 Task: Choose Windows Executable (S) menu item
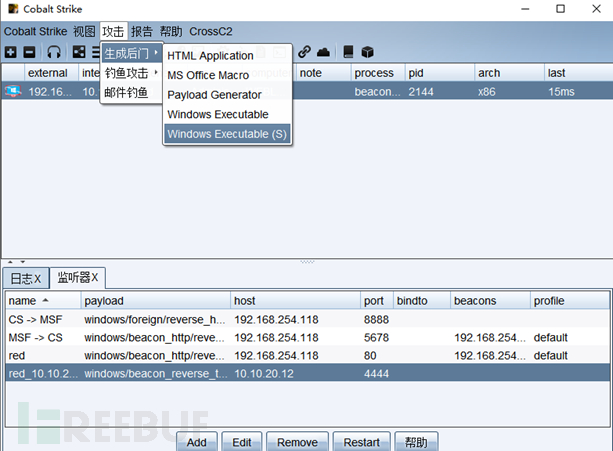(x=227, y=134)
